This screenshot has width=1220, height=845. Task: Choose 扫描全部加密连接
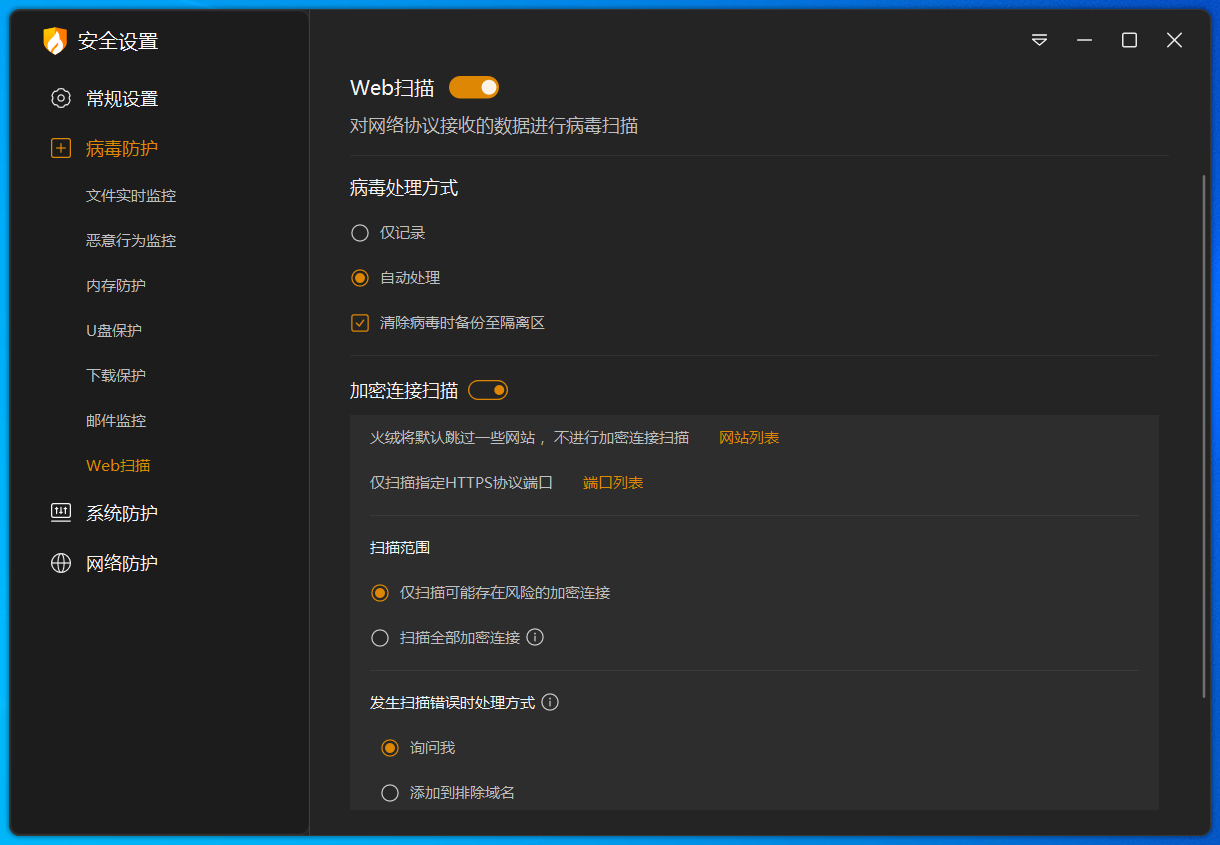[x=380, y=637]
